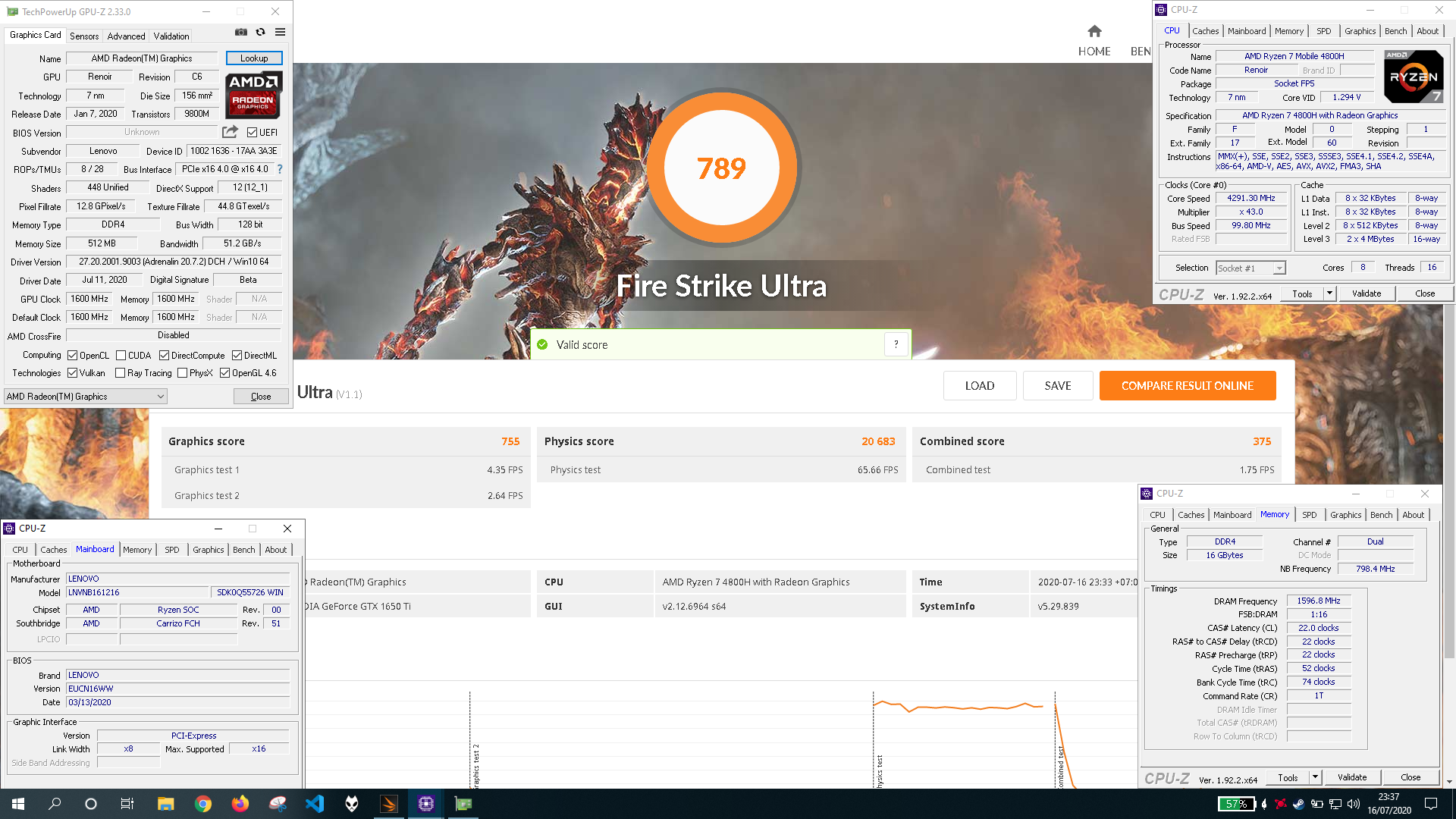Screen dimensions: 1456x819
Task: Open Bench tab in the Memory CPU-Z window
Action: (x=1381, y=515)
